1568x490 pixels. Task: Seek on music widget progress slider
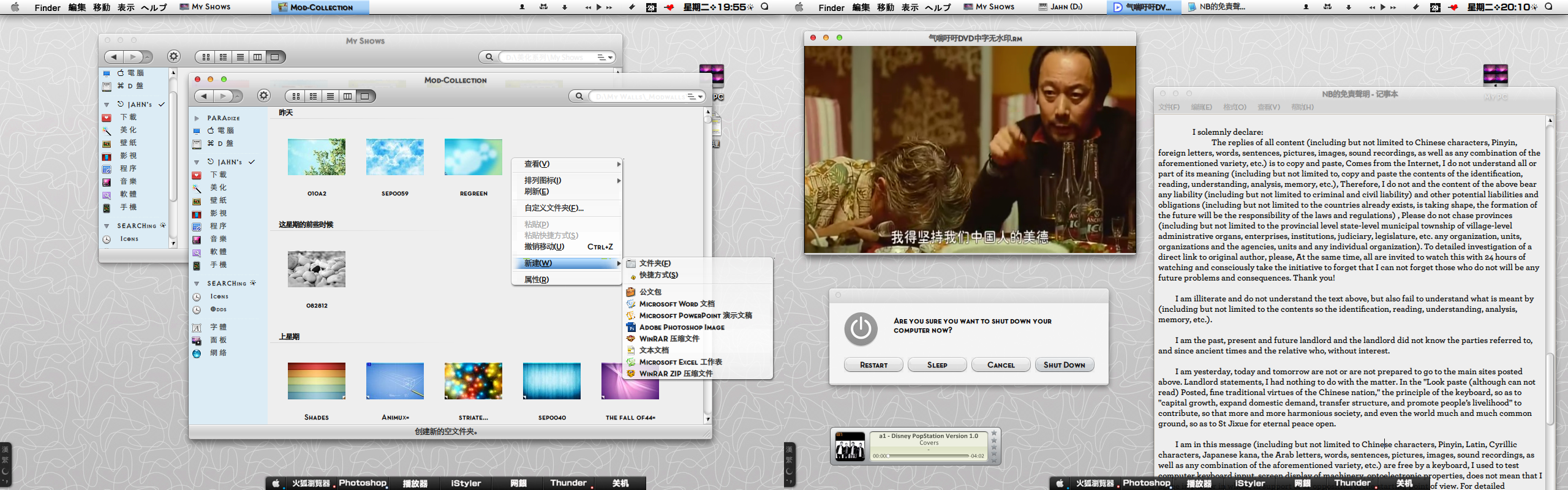[929, 456]
